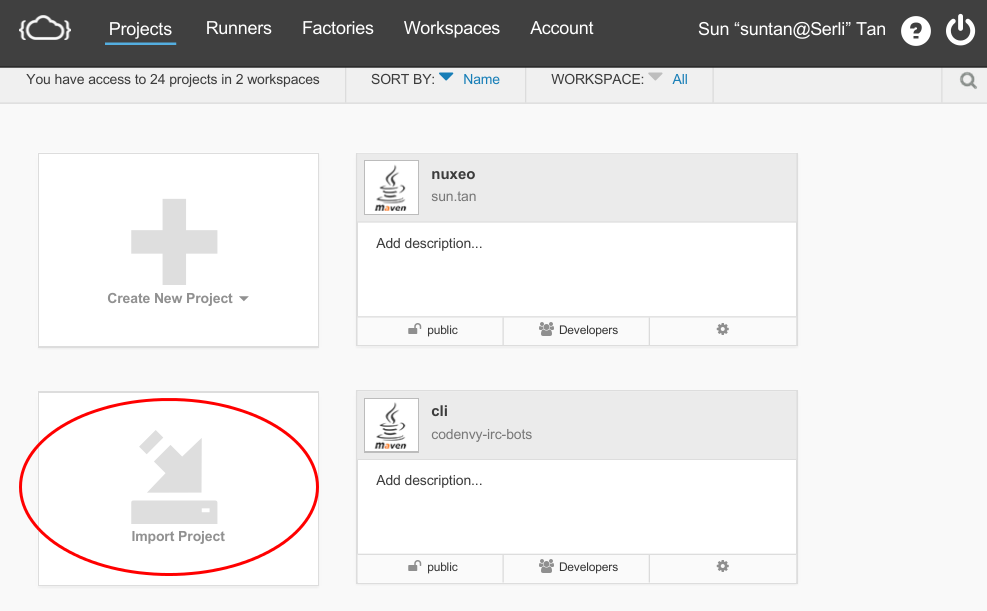Screen dimensions: 987x611
Task: Open the help question mark icon
Action: [915, 30]
